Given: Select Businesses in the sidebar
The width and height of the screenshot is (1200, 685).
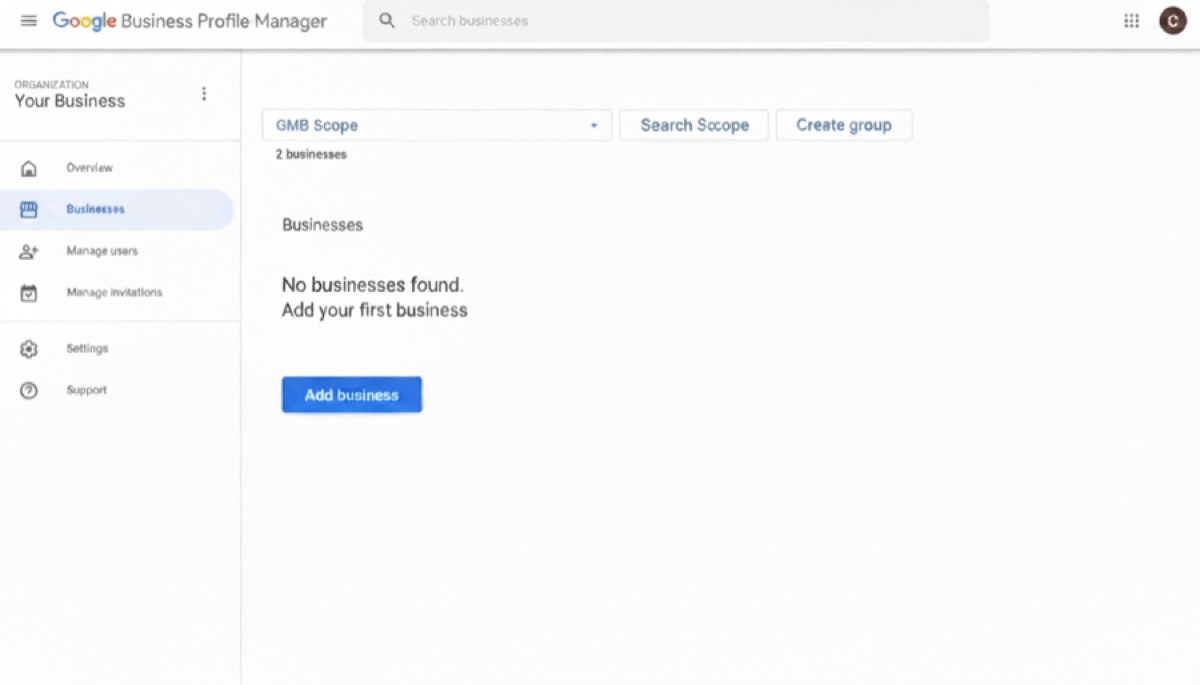Looking at the screenshot, I should click(117, 210).
